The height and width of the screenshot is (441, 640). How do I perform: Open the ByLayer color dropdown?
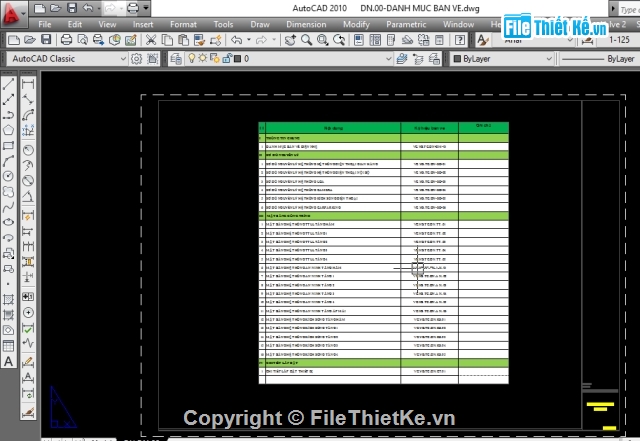click(x=503, y=59)
